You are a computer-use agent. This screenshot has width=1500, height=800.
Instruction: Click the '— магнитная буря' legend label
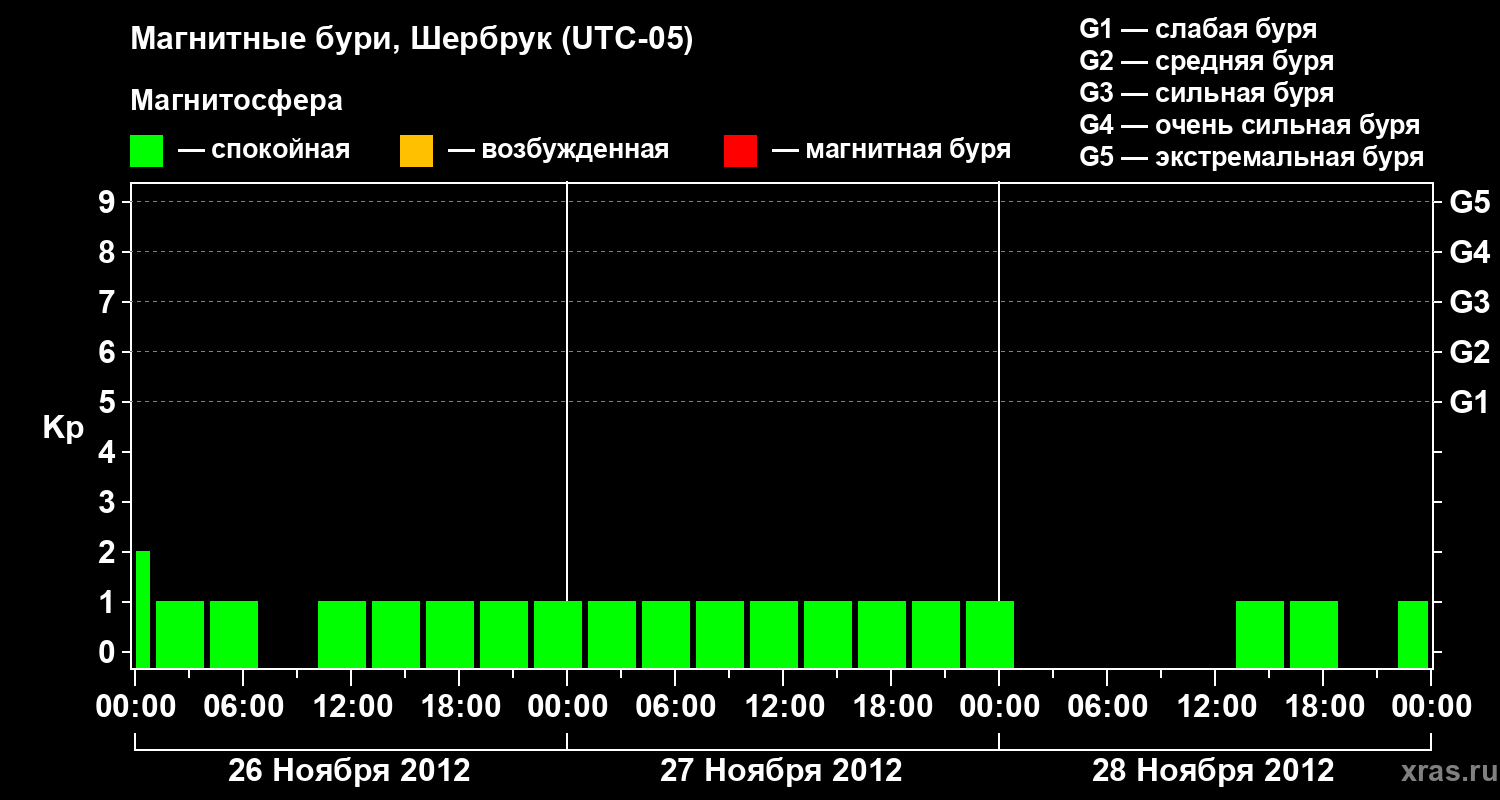tap(892, 150)
